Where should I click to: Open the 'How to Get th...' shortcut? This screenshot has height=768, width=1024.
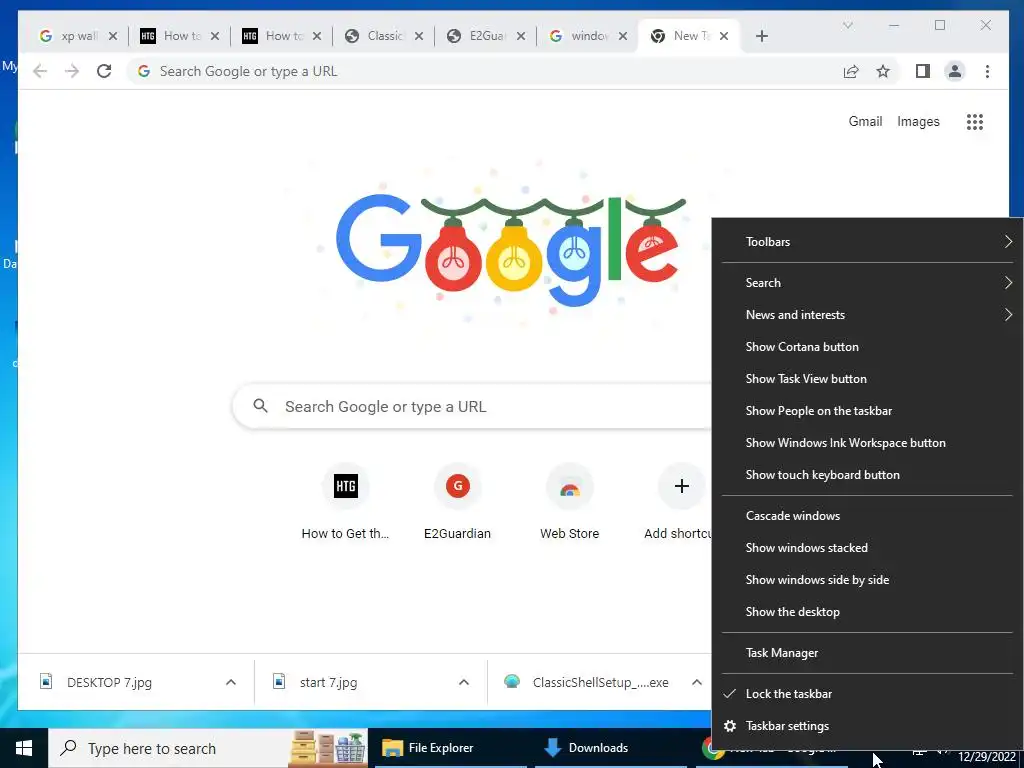[x=345, y=502]
